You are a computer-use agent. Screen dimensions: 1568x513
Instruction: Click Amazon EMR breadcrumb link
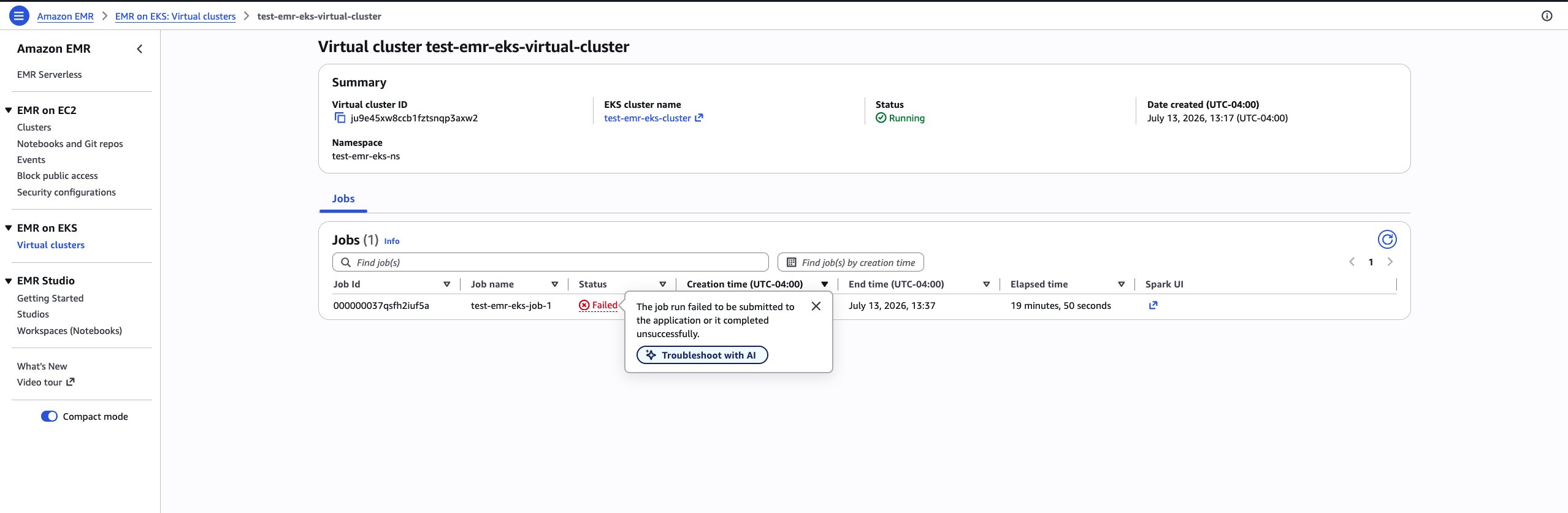(66, 17)
